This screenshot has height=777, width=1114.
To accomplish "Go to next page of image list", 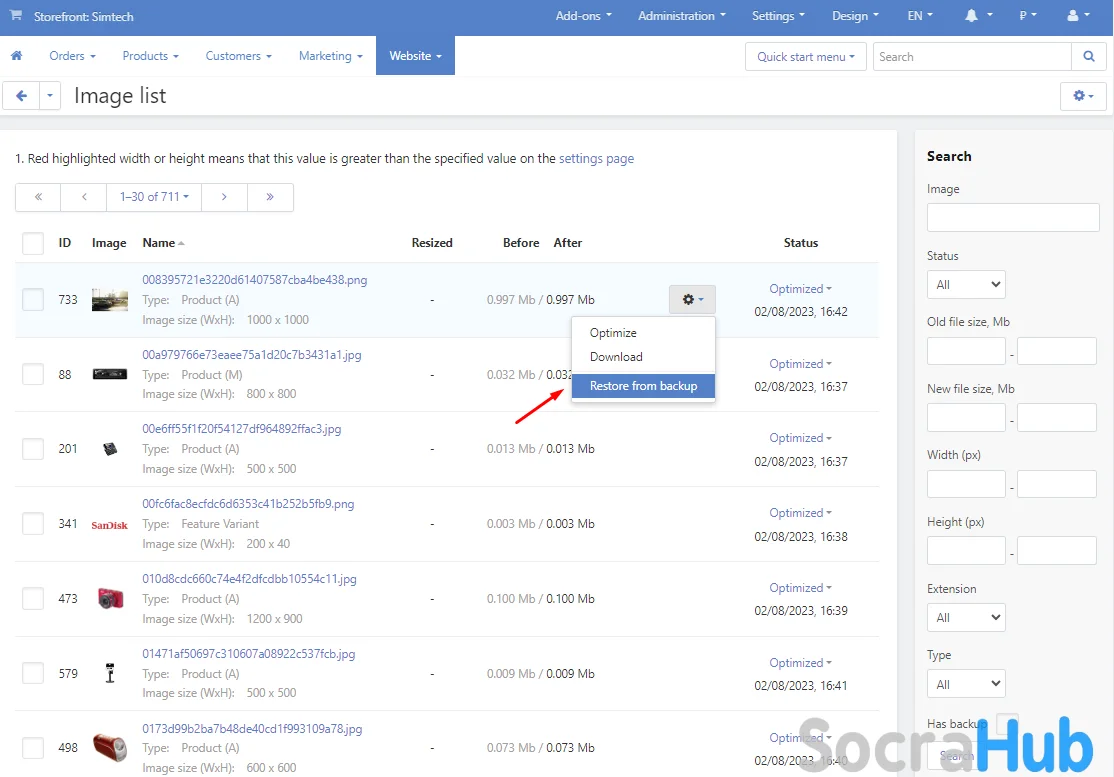I will 224,197.
